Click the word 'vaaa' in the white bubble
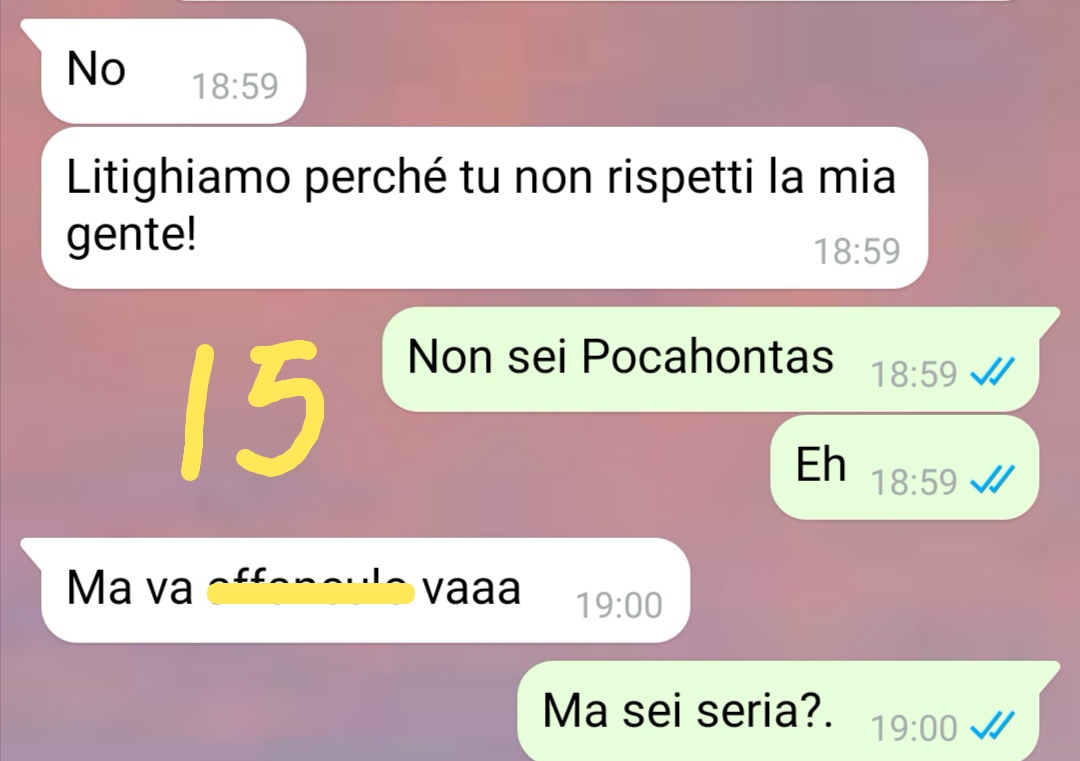Screen dimensions: 1080x761 click(472, 590)
